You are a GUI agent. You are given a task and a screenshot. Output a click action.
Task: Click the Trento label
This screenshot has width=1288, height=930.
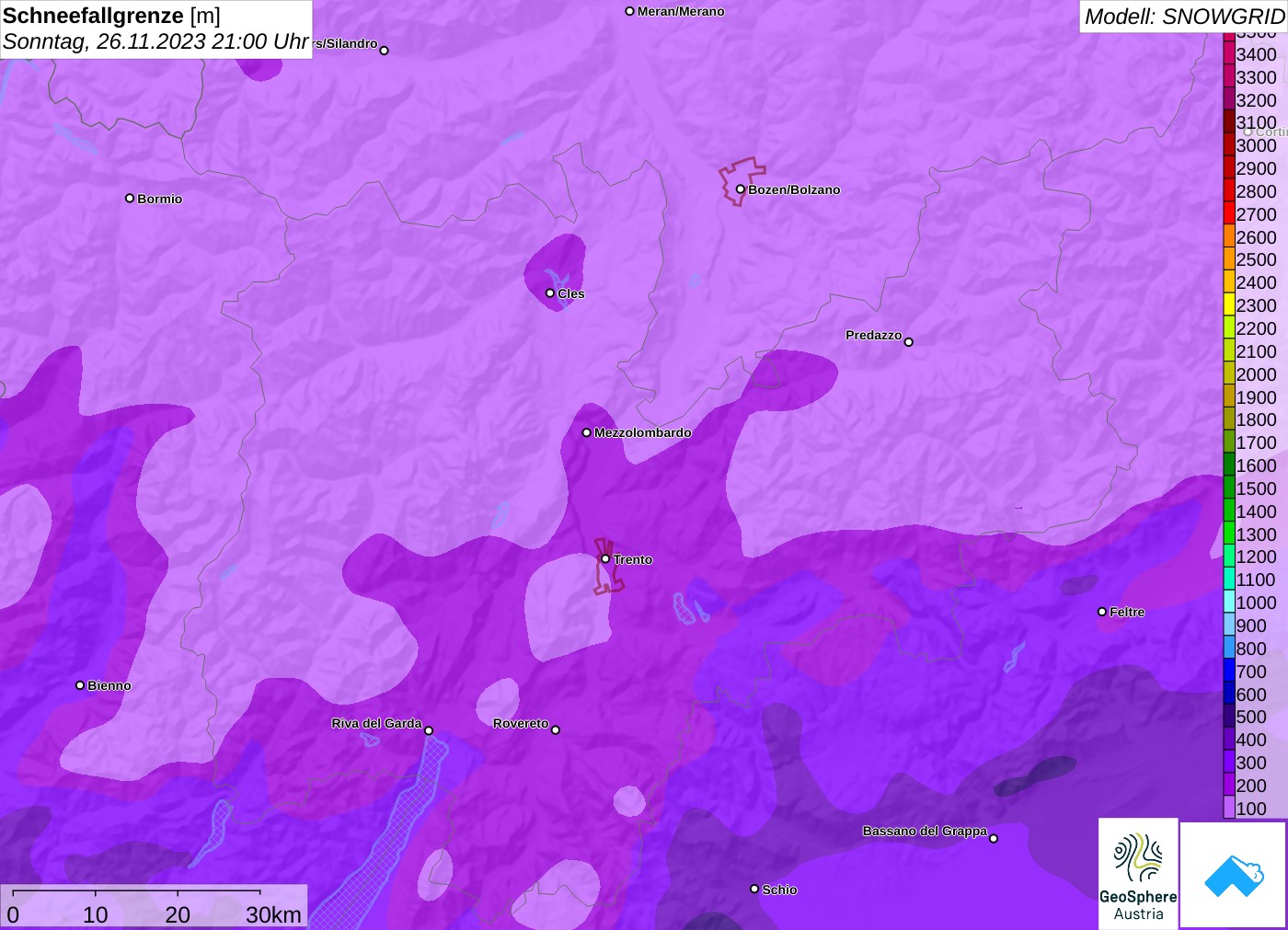pos(633,559)
